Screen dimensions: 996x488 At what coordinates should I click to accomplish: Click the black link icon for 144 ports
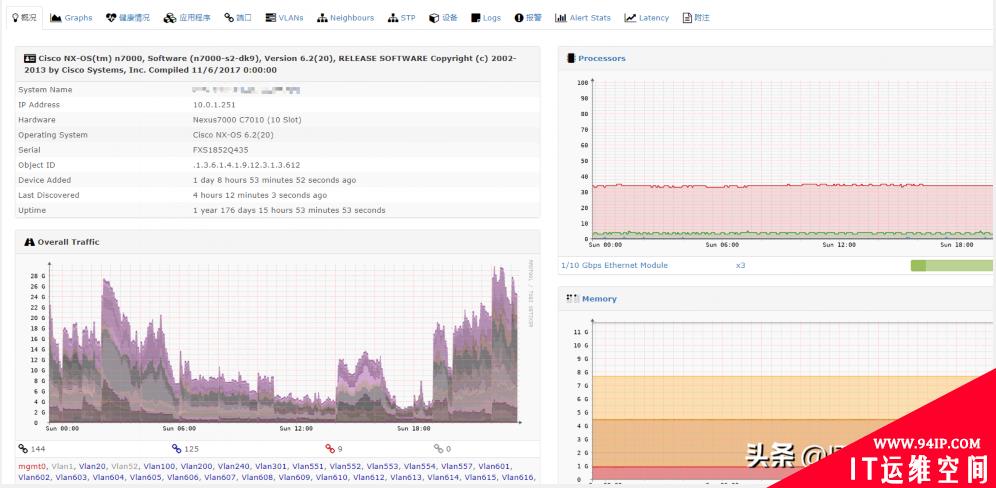tap(23, 449)
